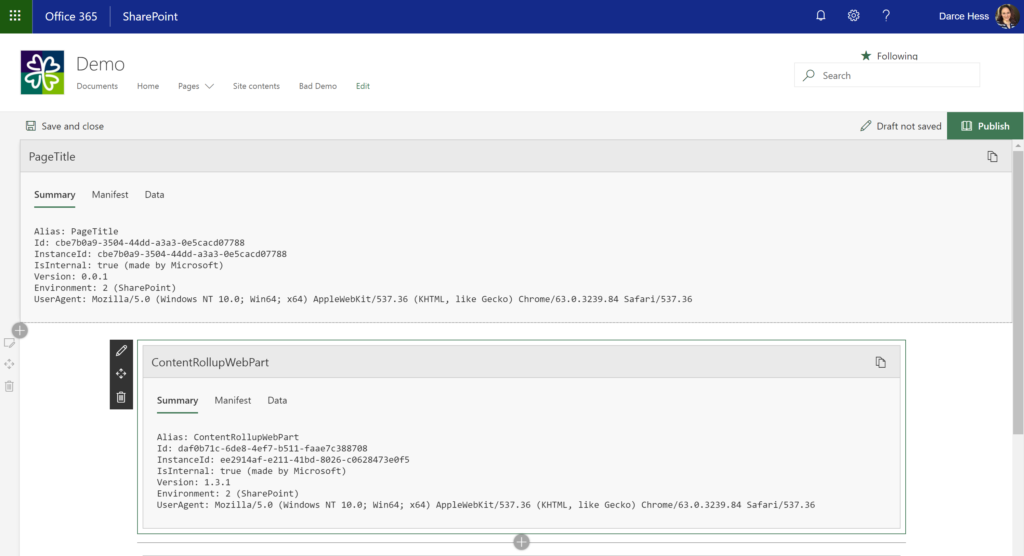This screenshot has height=556, width=1024.
Task: Open the Office 365 app launcher grid
Action: (x=15, y=16)
